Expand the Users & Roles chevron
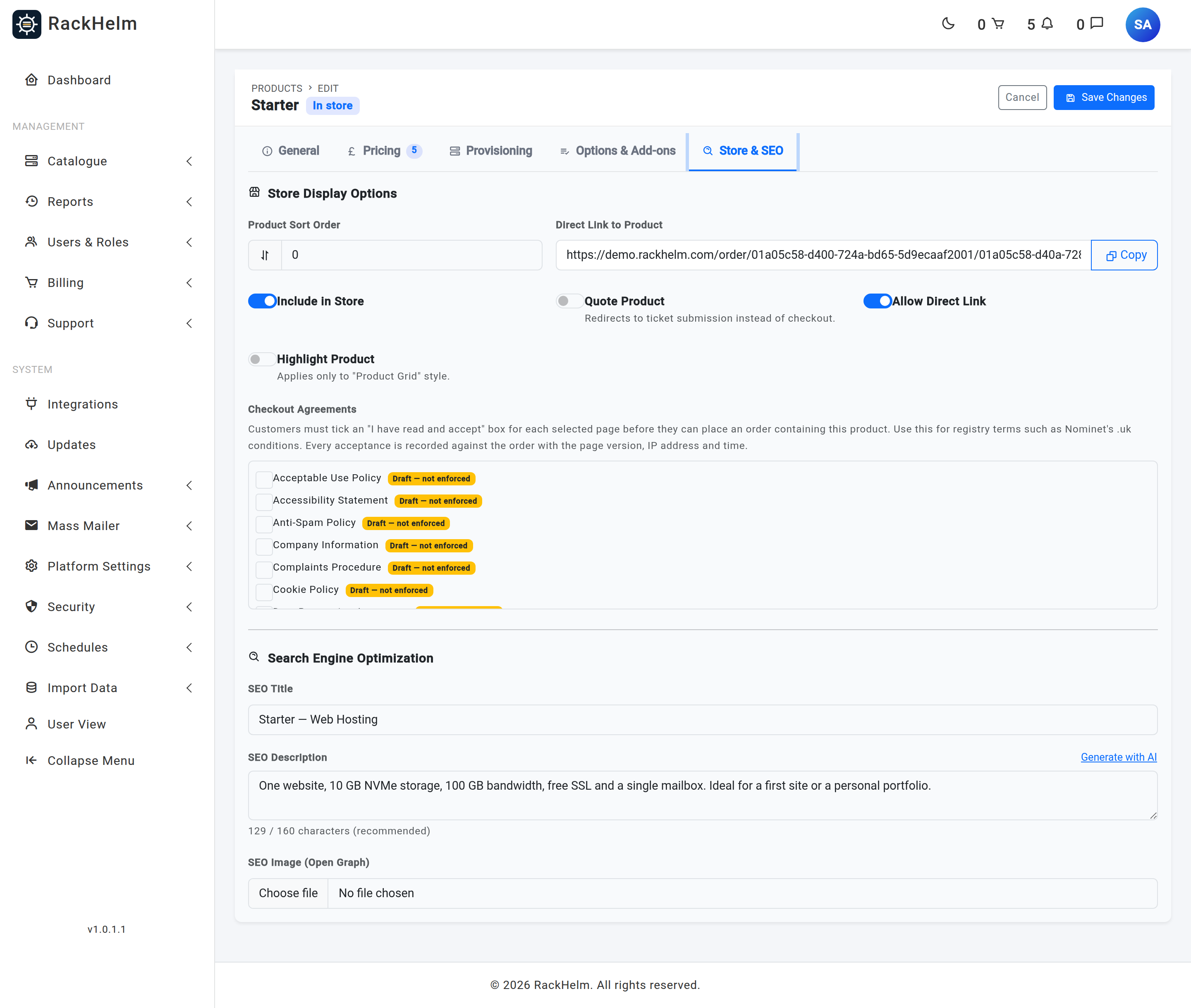1191x1008 pixels. 189,242
